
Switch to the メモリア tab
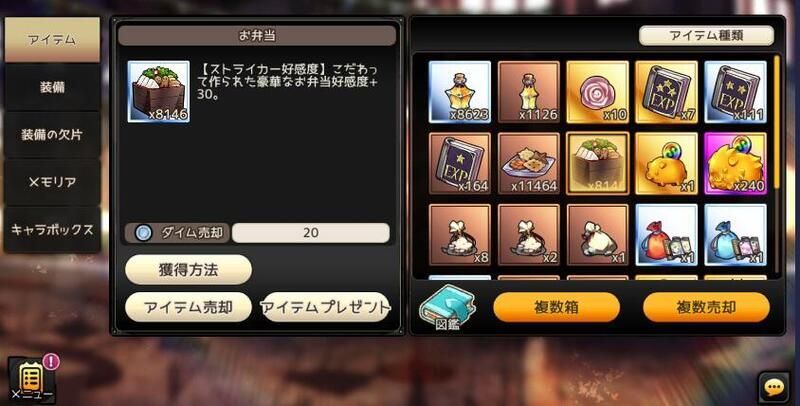coord(52,182)
